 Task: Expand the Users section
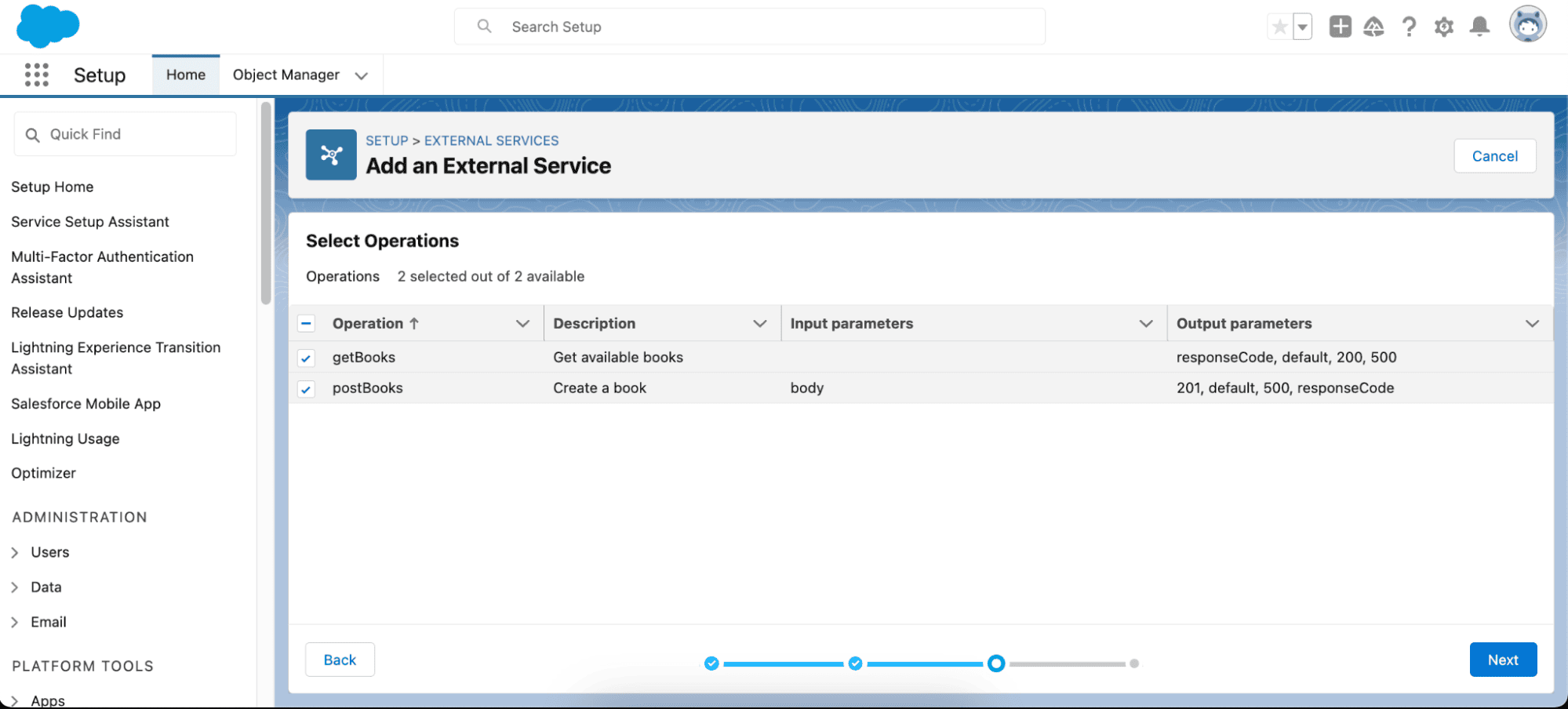[x=15, y=553]
